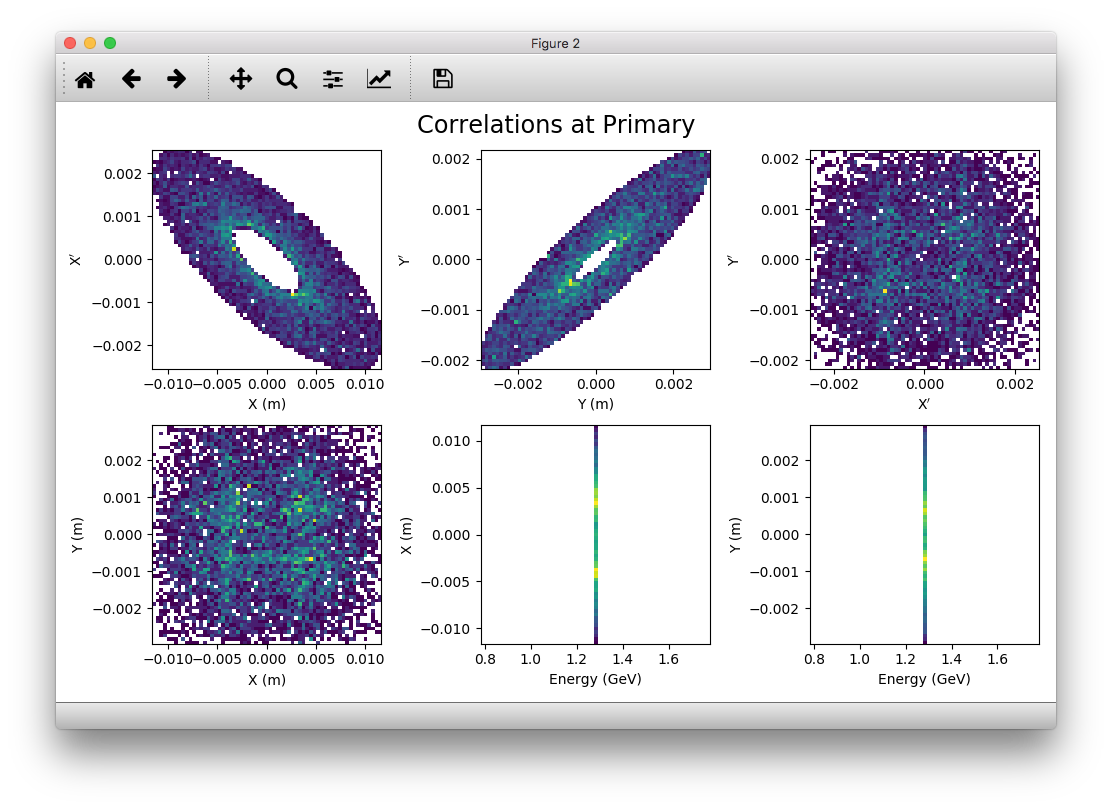This screenshot has height=809, width=1112.
Task: Click the Figure 2 window title
Action: click(555, 43)
